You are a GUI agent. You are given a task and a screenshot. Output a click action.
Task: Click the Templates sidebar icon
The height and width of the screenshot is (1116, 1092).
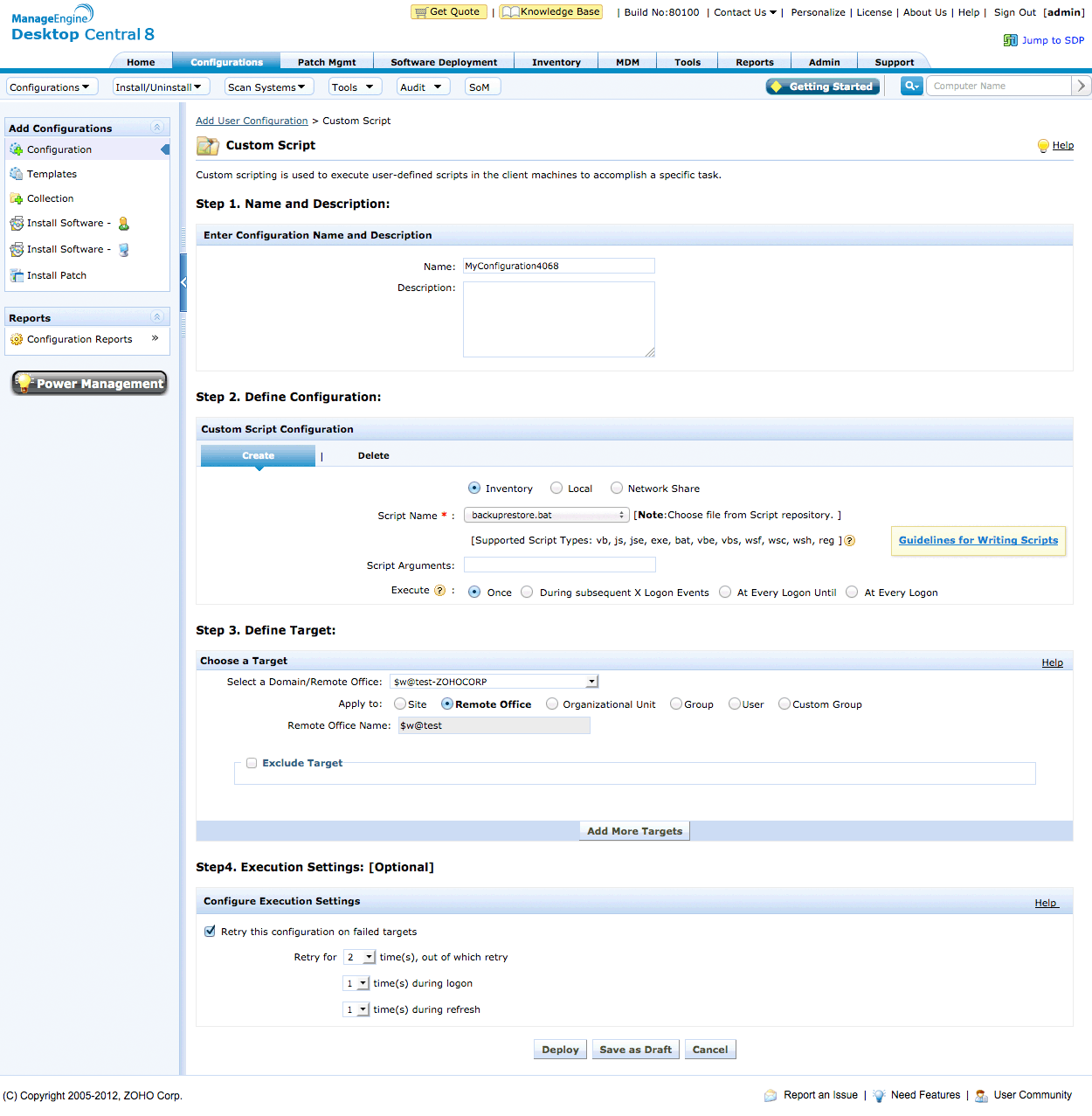point(17,174)
